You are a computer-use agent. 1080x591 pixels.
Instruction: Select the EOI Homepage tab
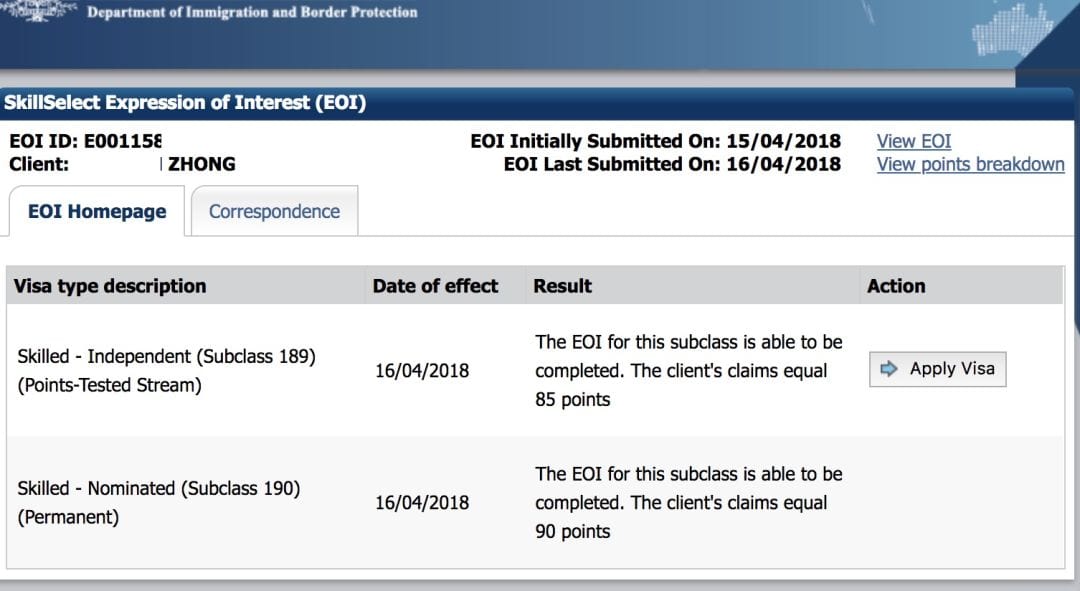pos(96,211)
